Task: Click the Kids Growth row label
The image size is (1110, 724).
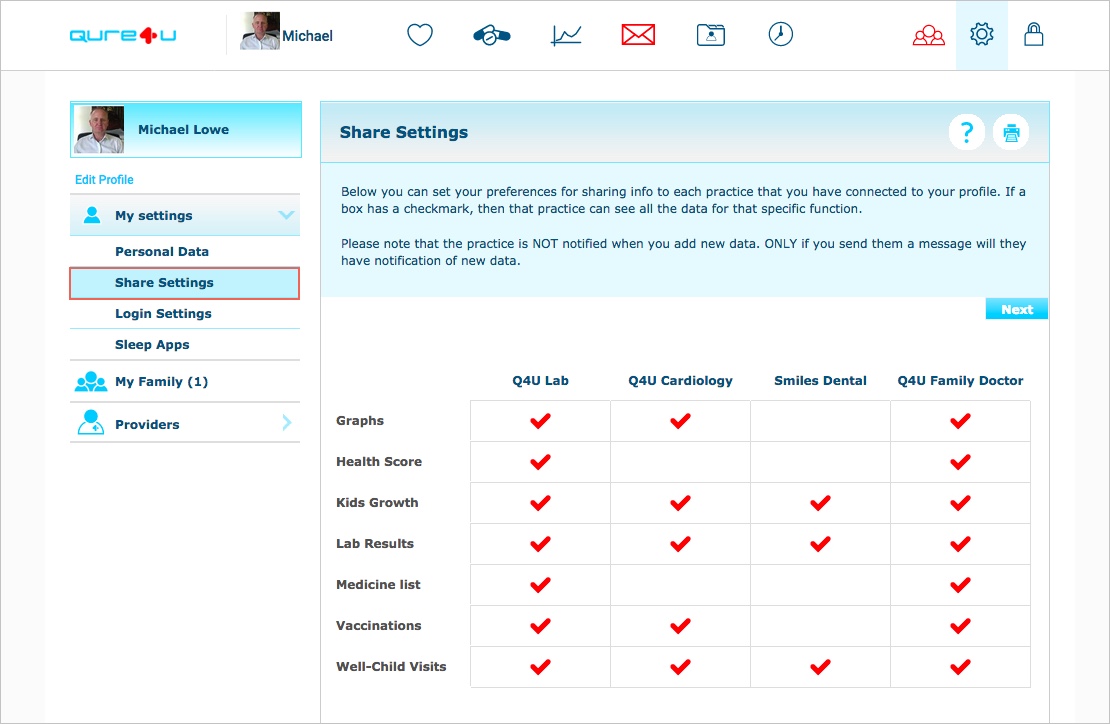Action: 377,502
